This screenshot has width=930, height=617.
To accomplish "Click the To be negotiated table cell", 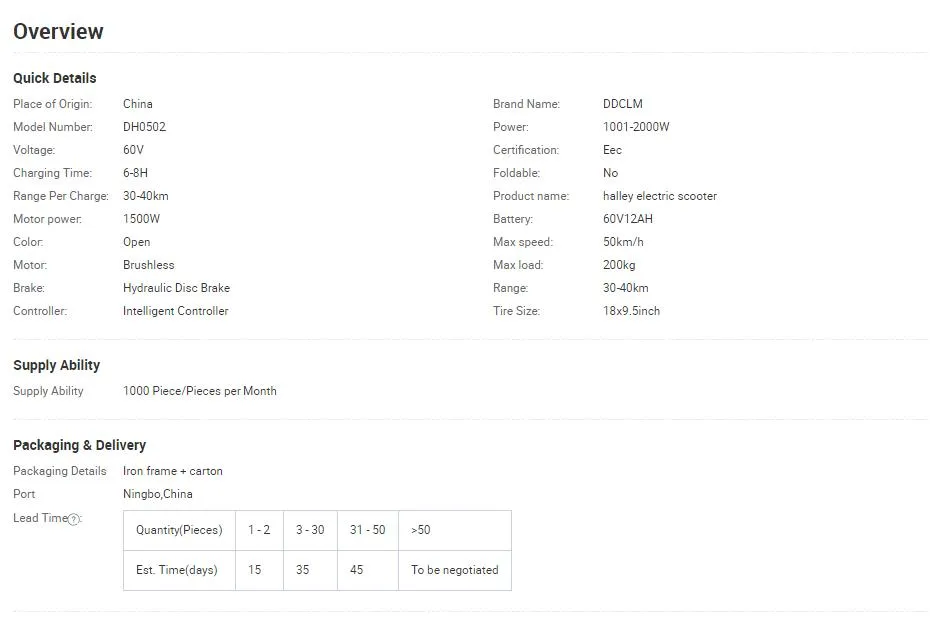I will (x=454, y=570).
